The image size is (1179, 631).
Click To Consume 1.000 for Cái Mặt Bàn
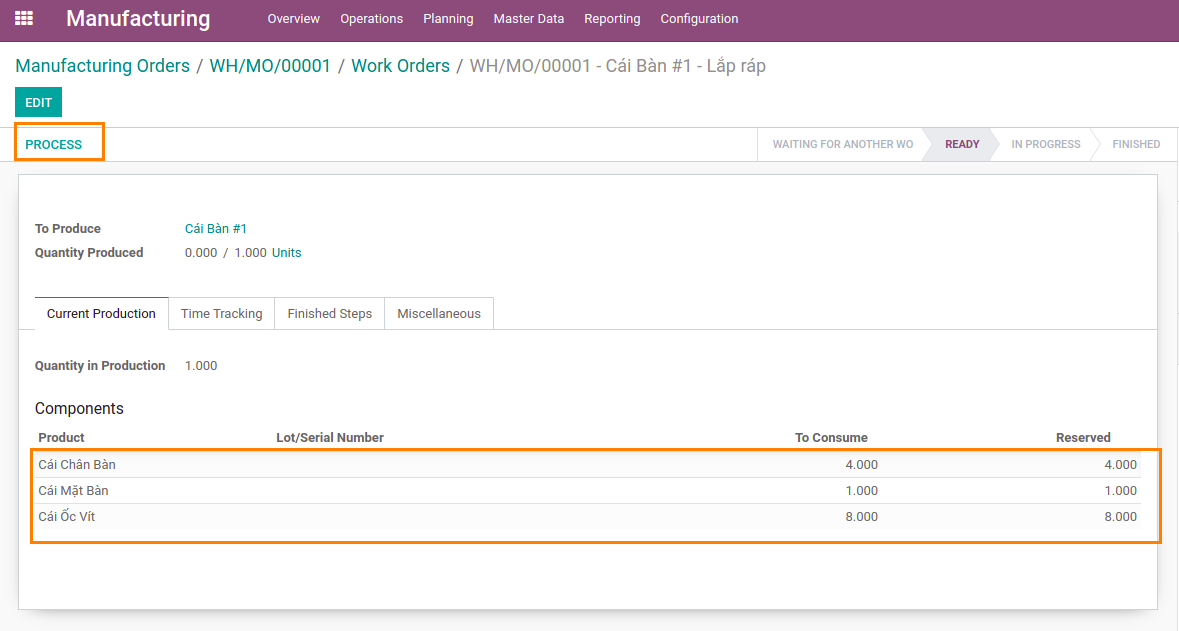point(861,490)
